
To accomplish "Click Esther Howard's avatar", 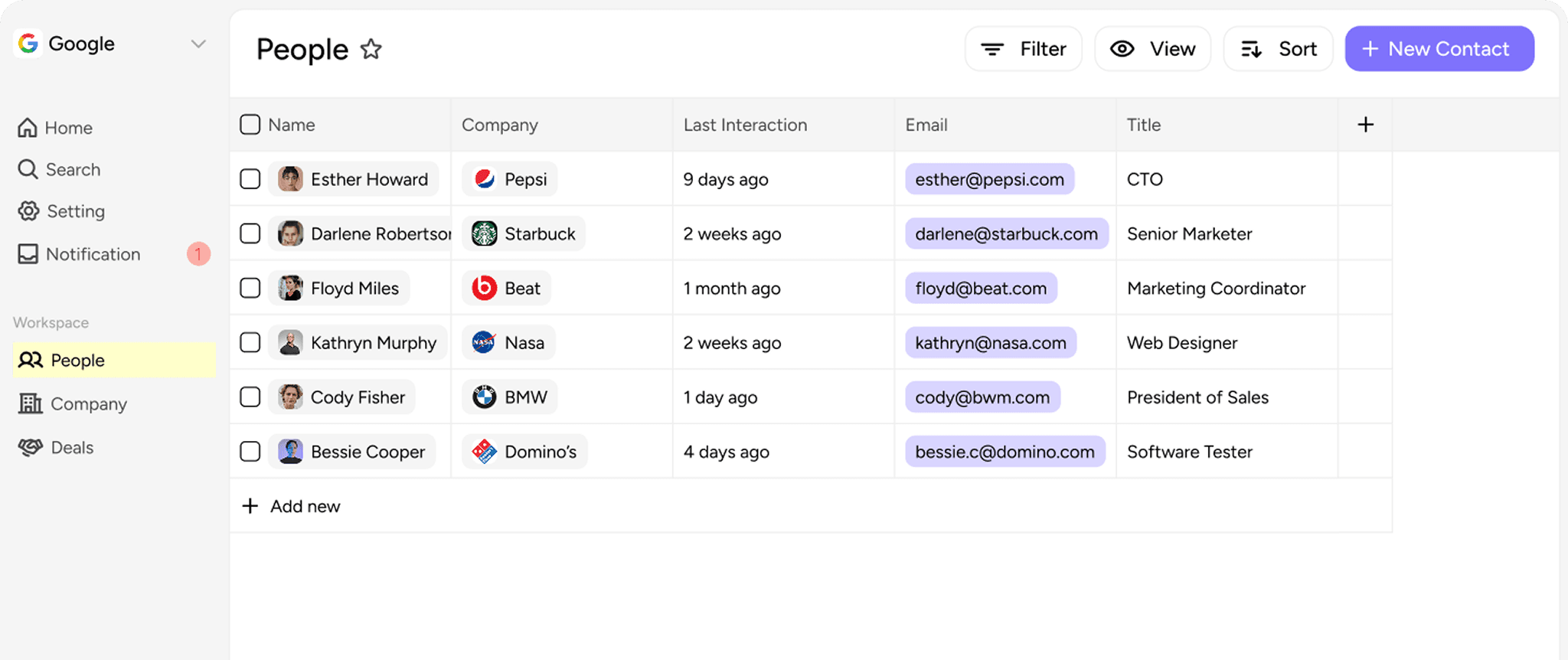I will (x=290, y=179).
